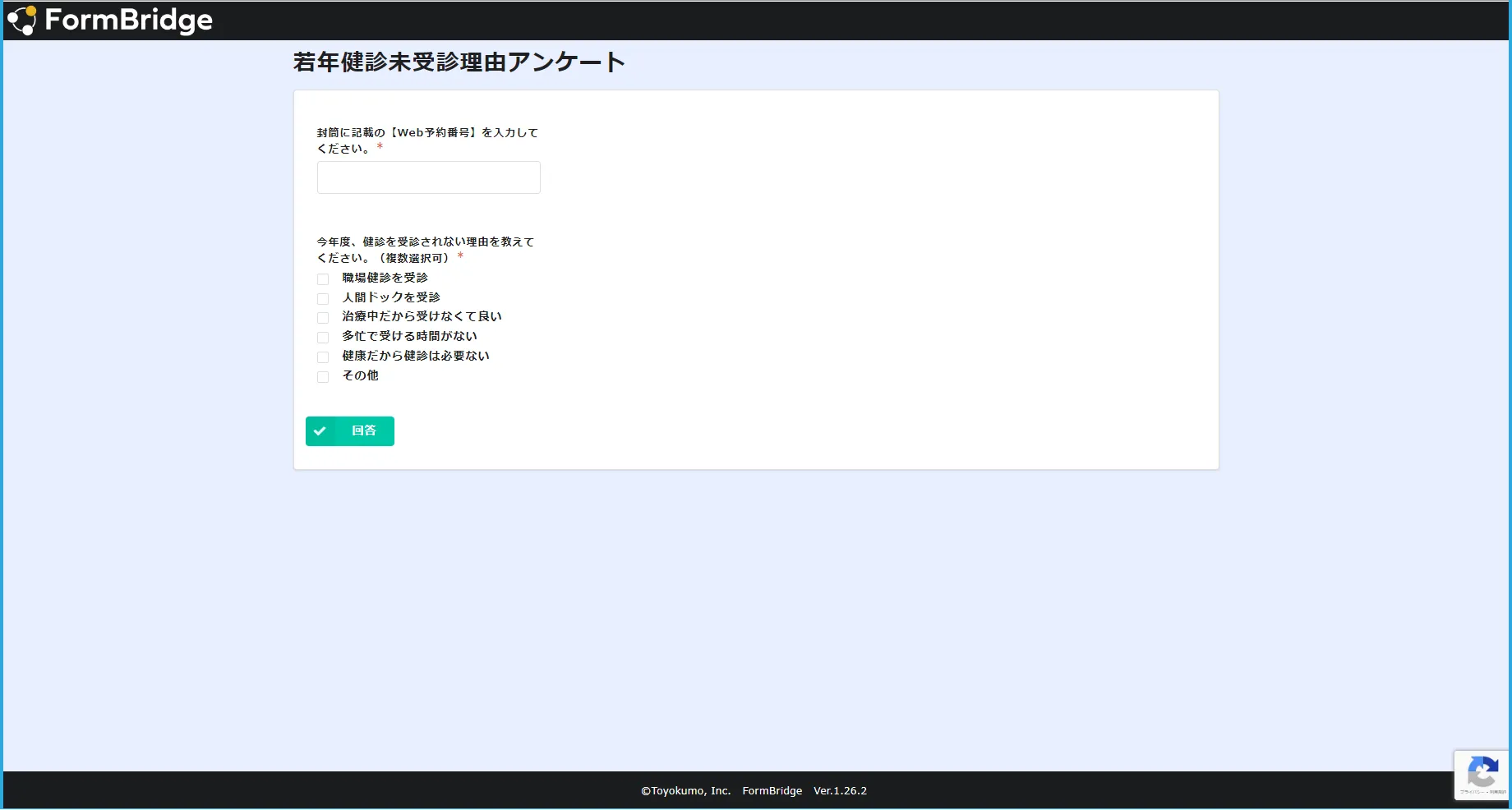1512x810 pixels.
Task: Open the reCAPTCHA badge logo
Action: click(1482, 772)
